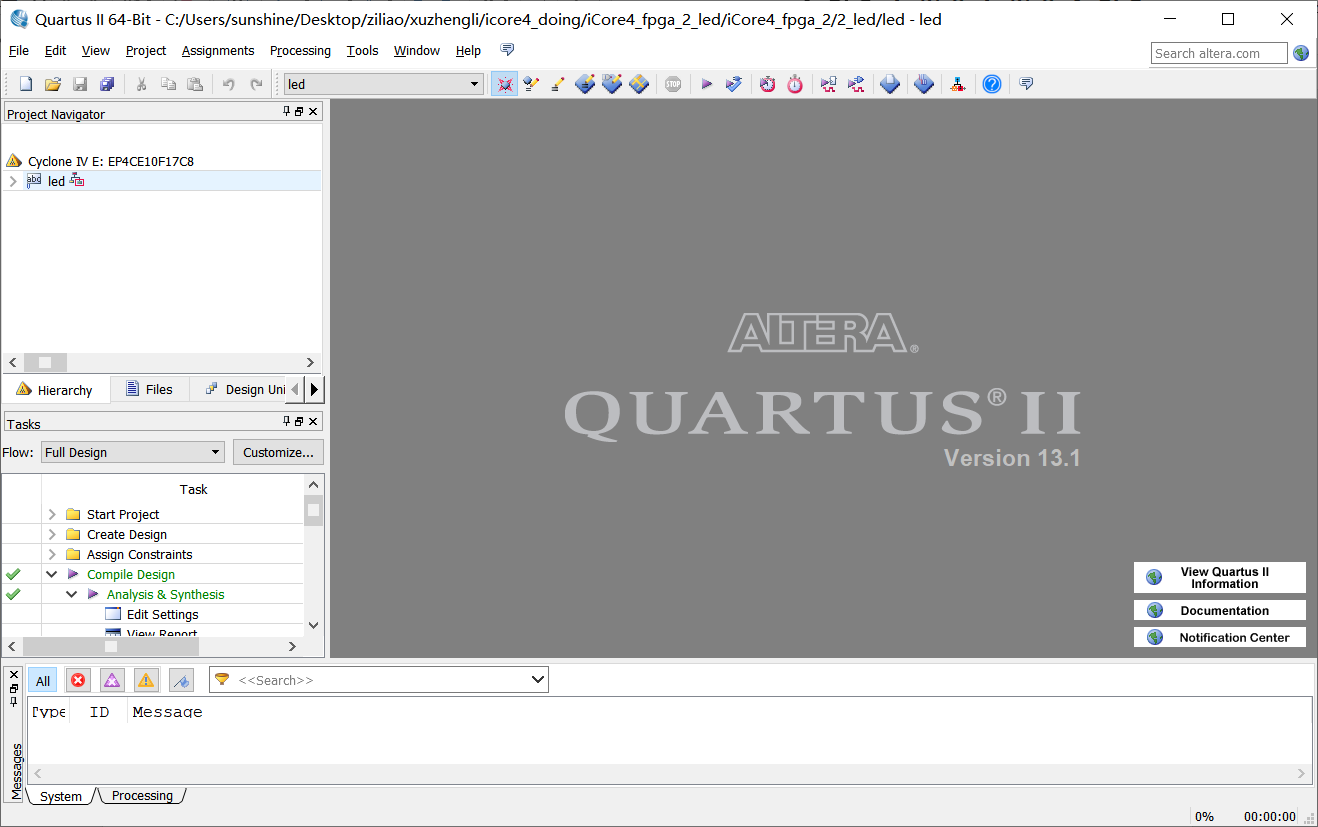The width and height of the screenshot is (1318, 827).
Task: Open the Assignments menu
Action: pyautogui.click(x=217, y=51)
